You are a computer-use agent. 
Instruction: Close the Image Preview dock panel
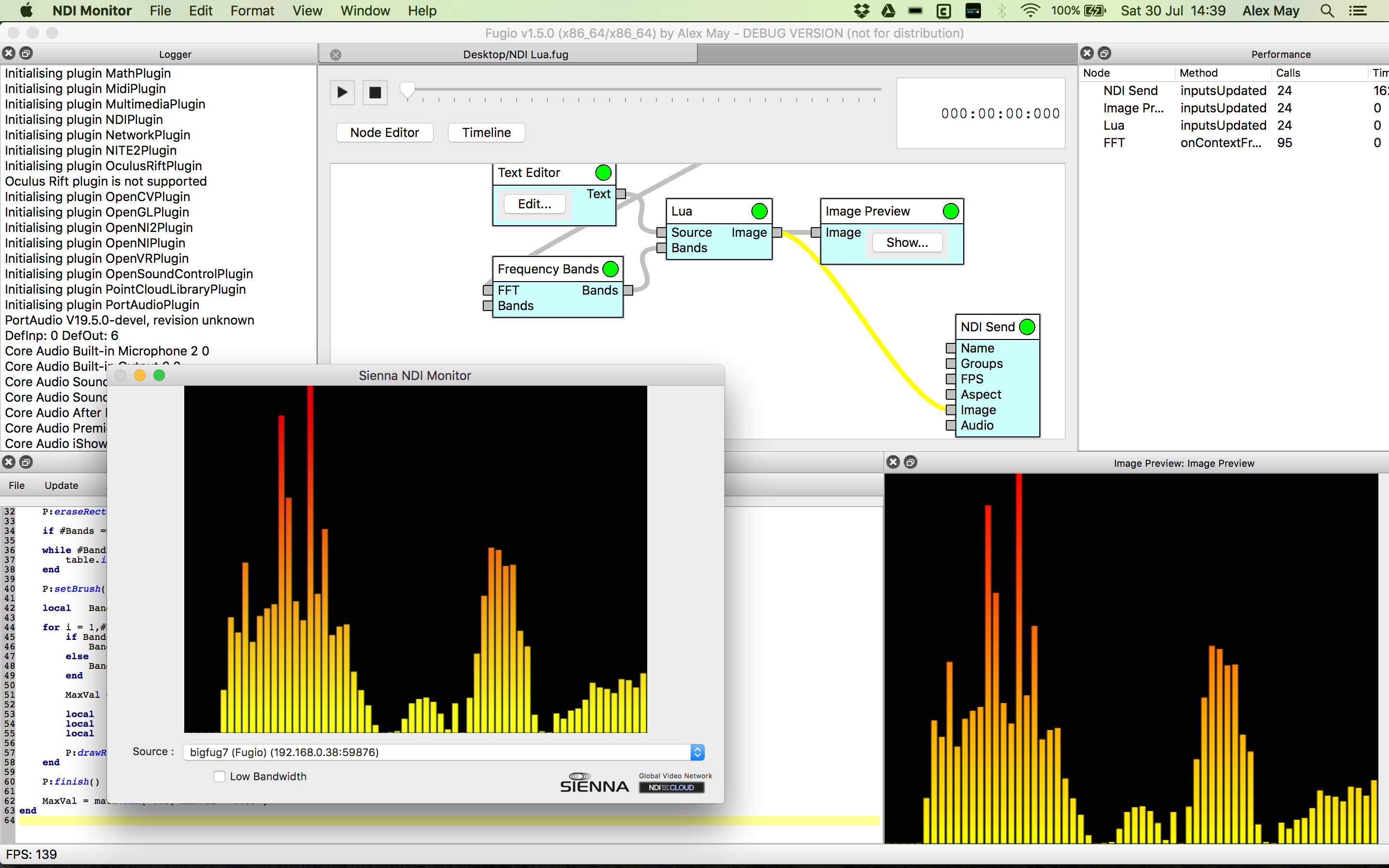[x=893, y=462]
